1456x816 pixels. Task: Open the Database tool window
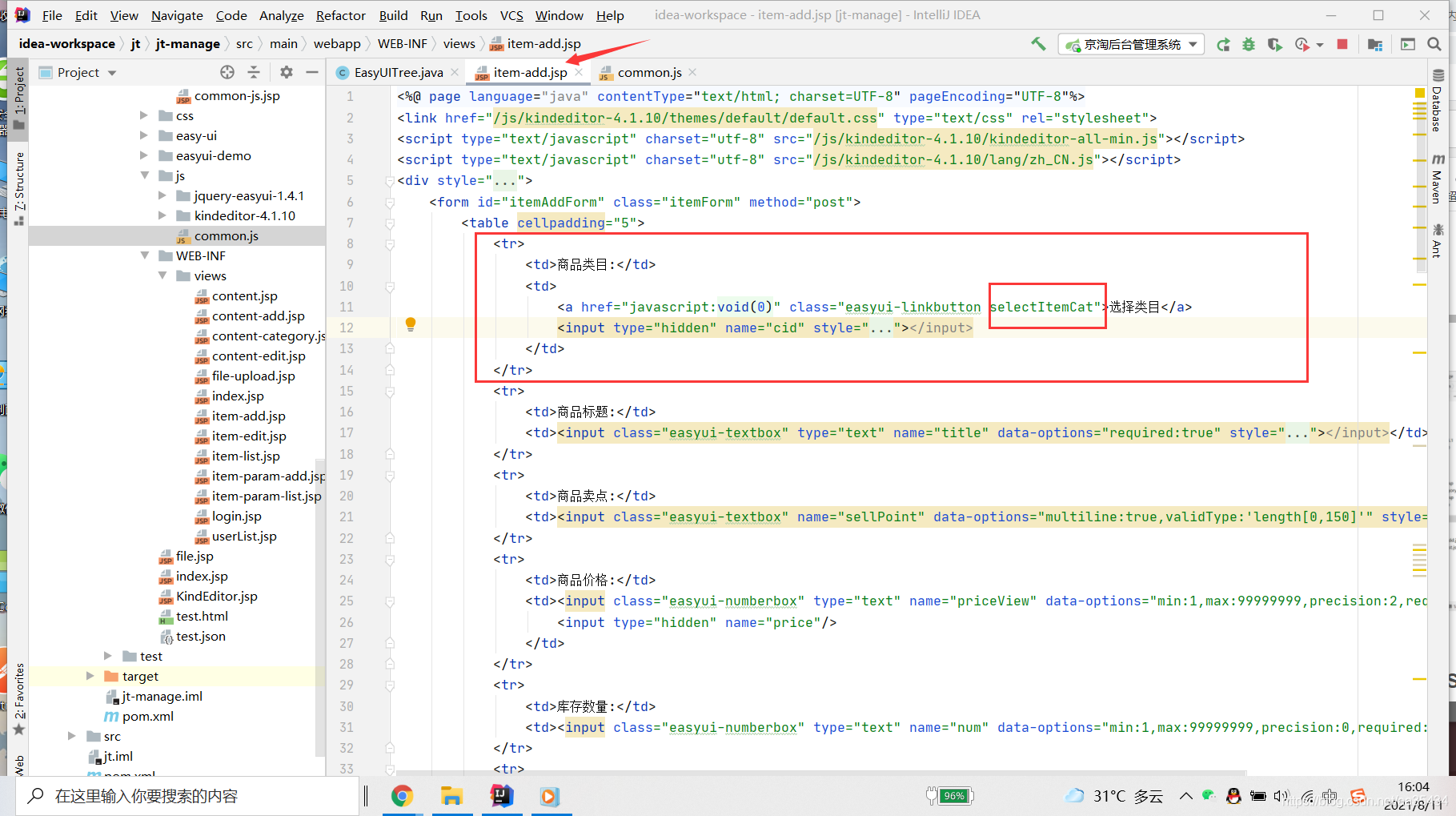1437,102
